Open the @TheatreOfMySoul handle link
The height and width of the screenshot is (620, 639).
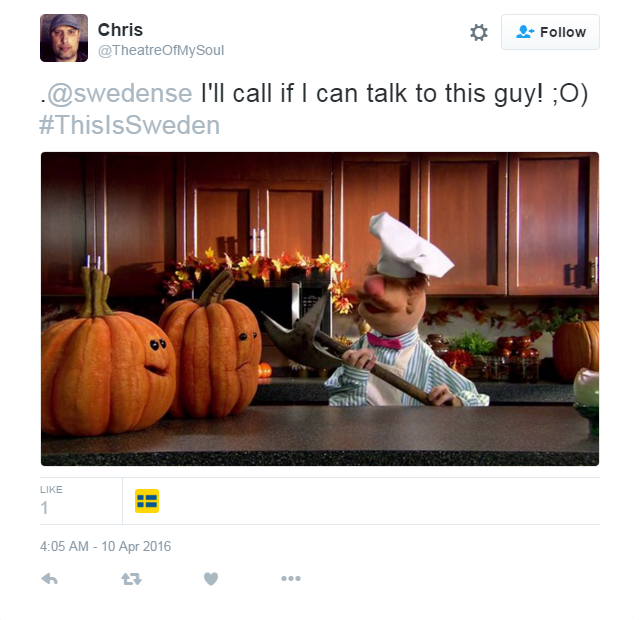point(161,50)
